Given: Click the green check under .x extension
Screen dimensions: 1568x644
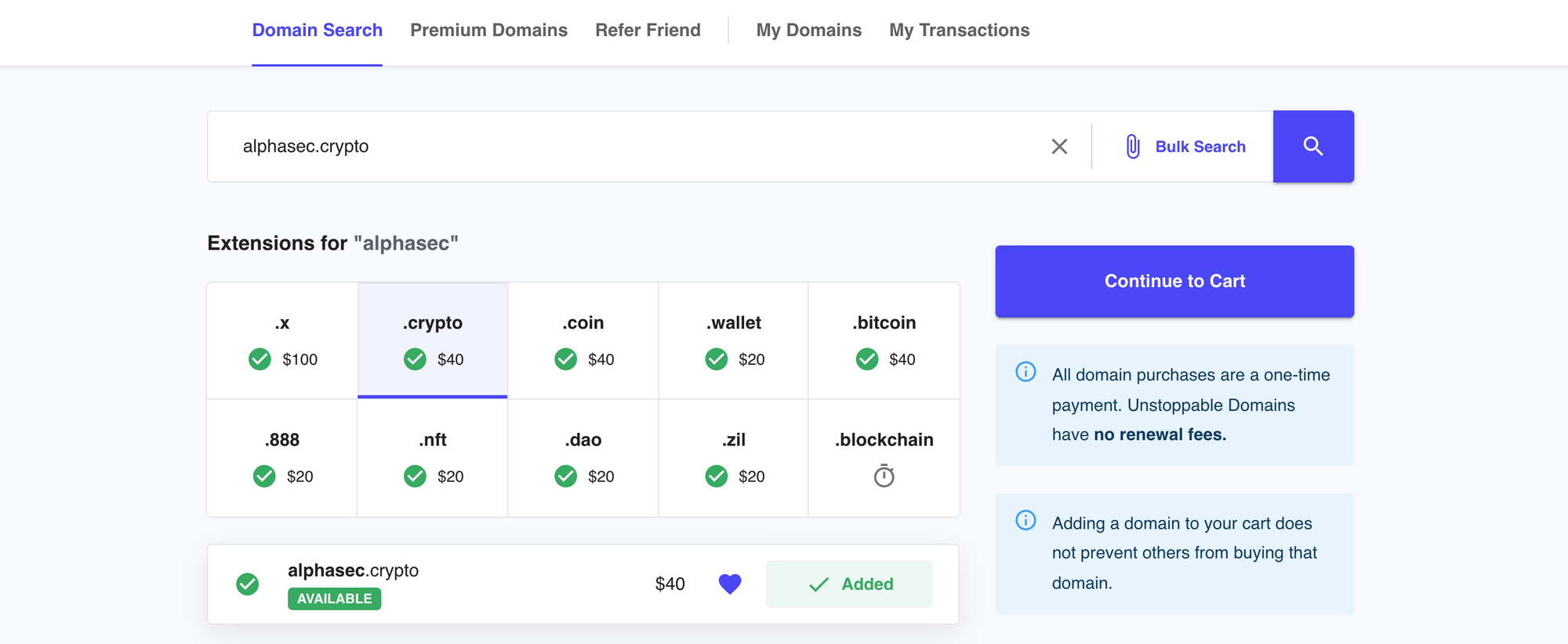Looking at the screenshot, I should tap(260, 359).
